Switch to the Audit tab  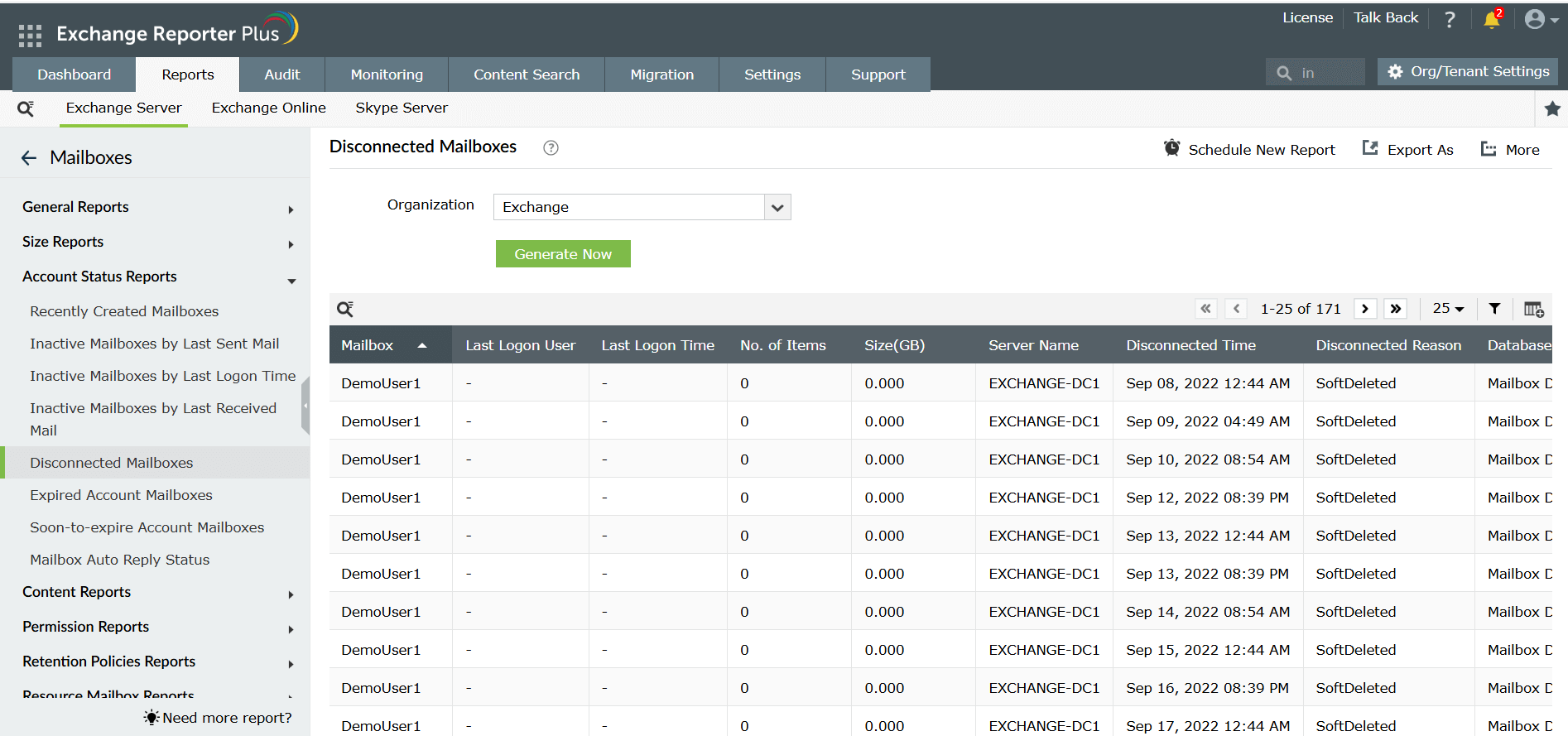click(x=281, y=75)
